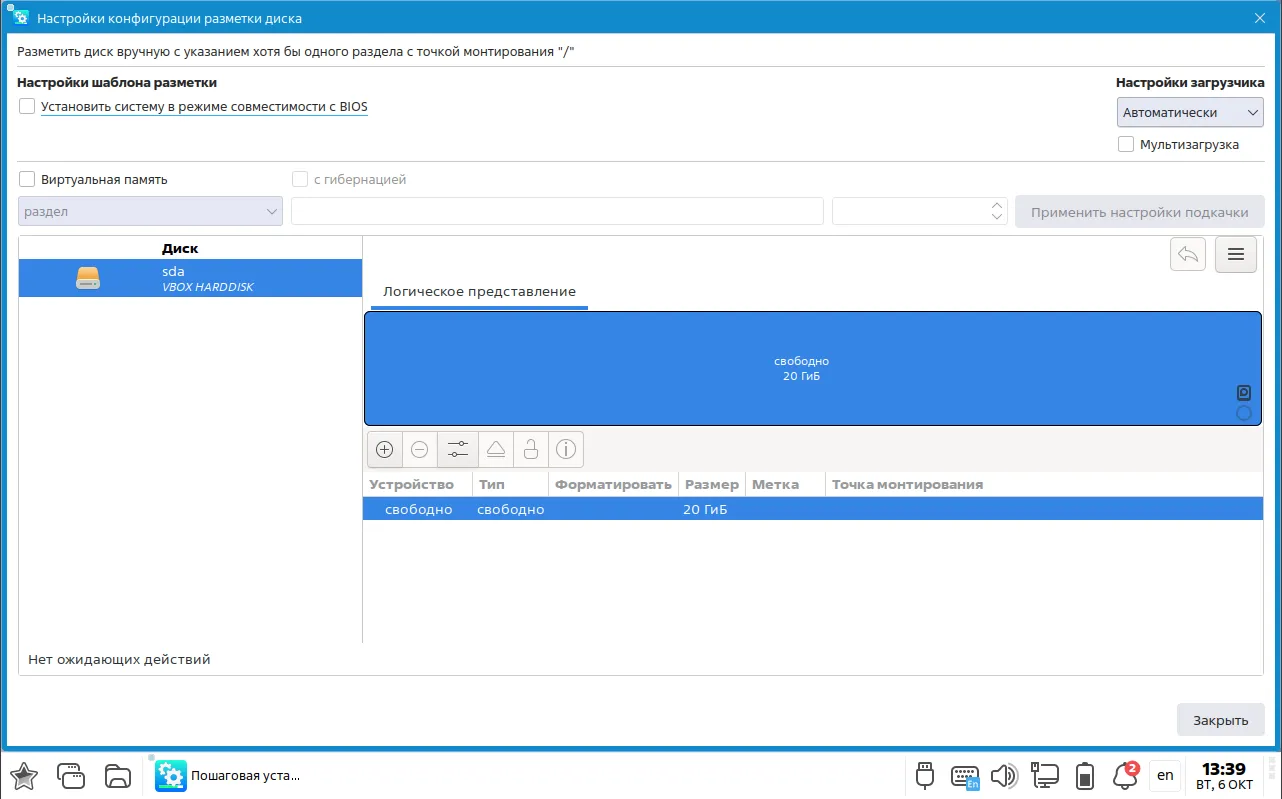Click the Закрыть button

[x=1221, y=720]
